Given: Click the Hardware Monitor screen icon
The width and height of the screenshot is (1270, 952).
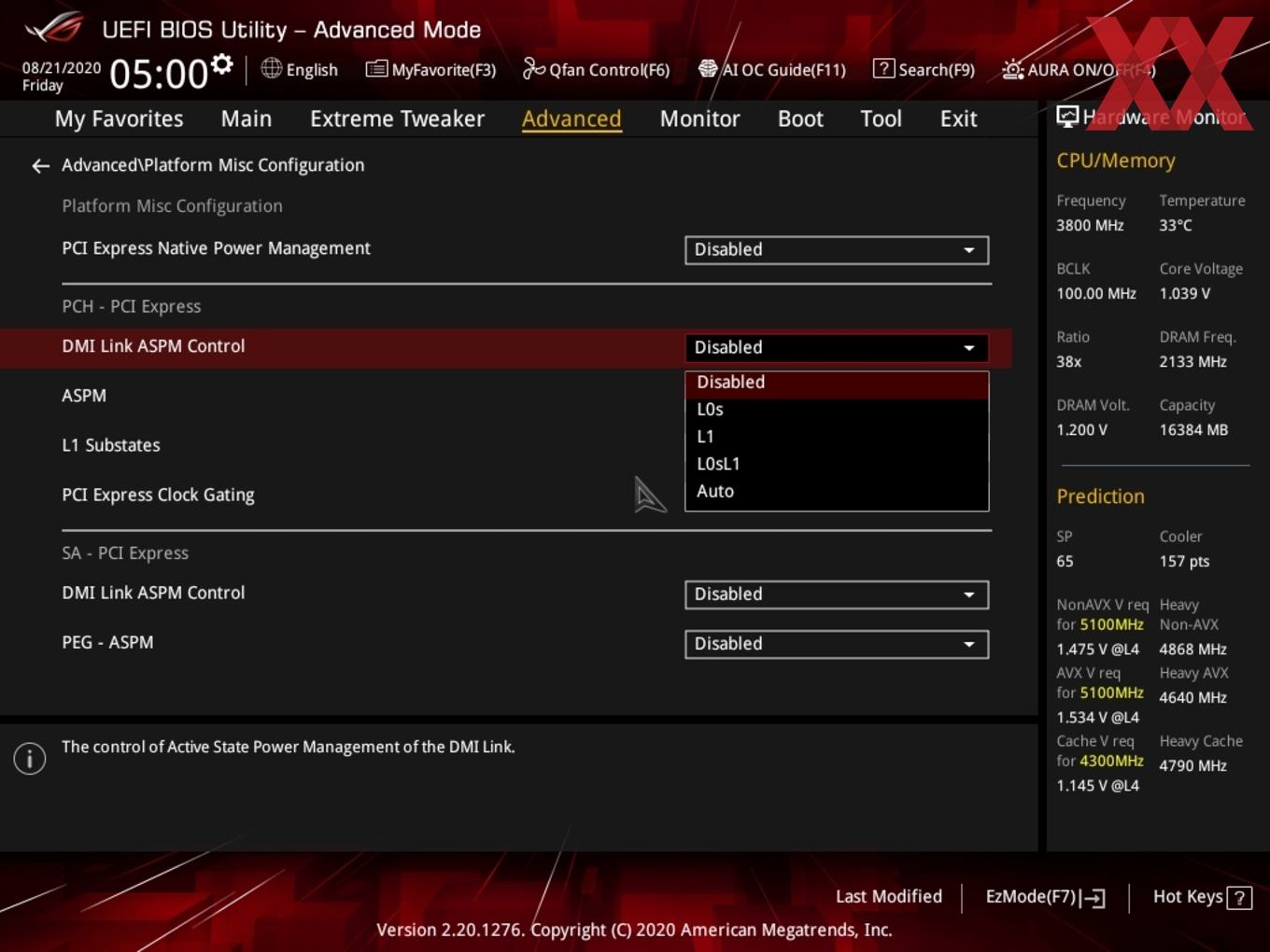Looking at the screenshot, I should (x=1067, y=117).
